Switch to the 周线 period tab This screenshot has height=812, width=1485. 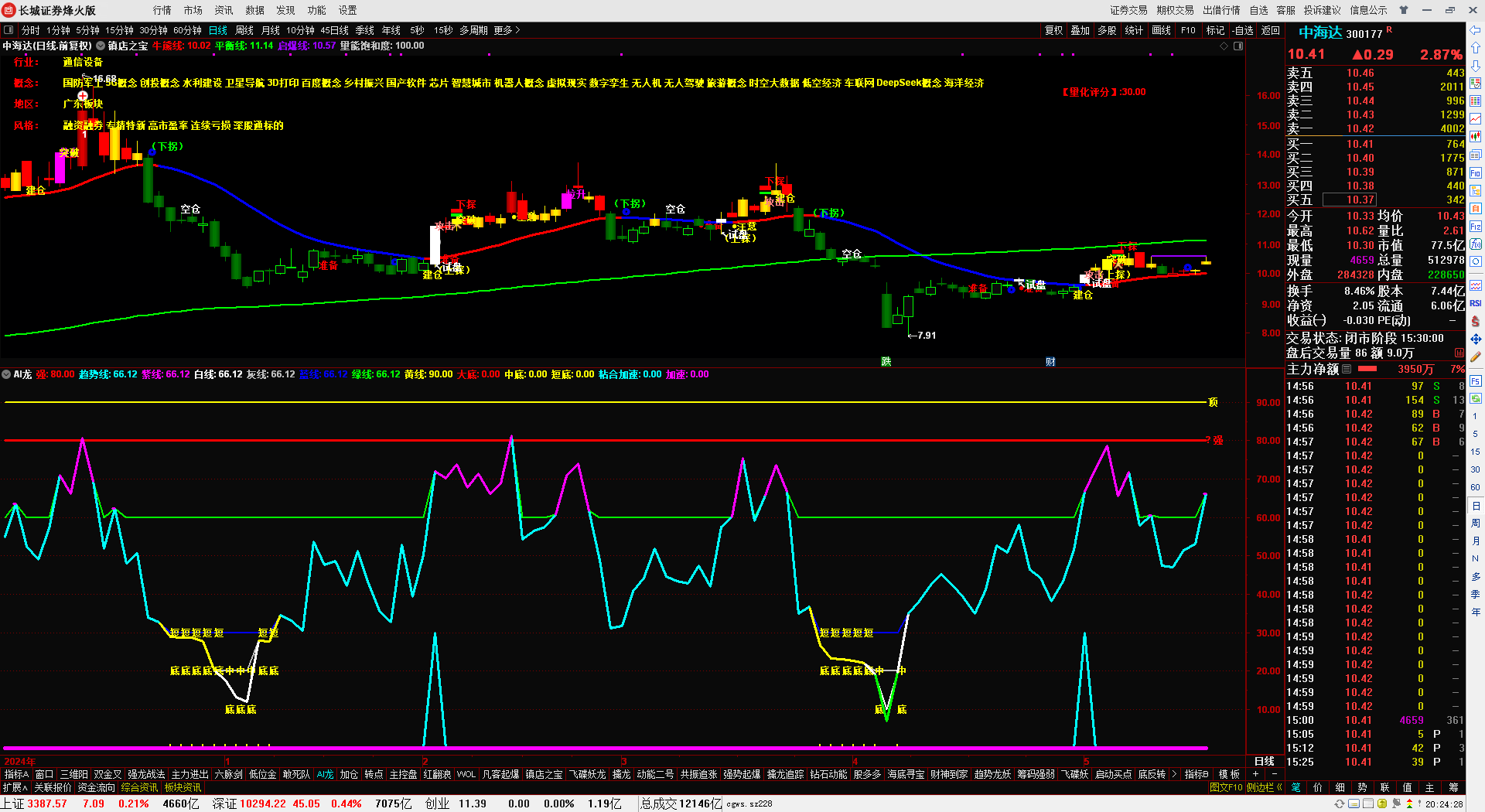point(244,30)
